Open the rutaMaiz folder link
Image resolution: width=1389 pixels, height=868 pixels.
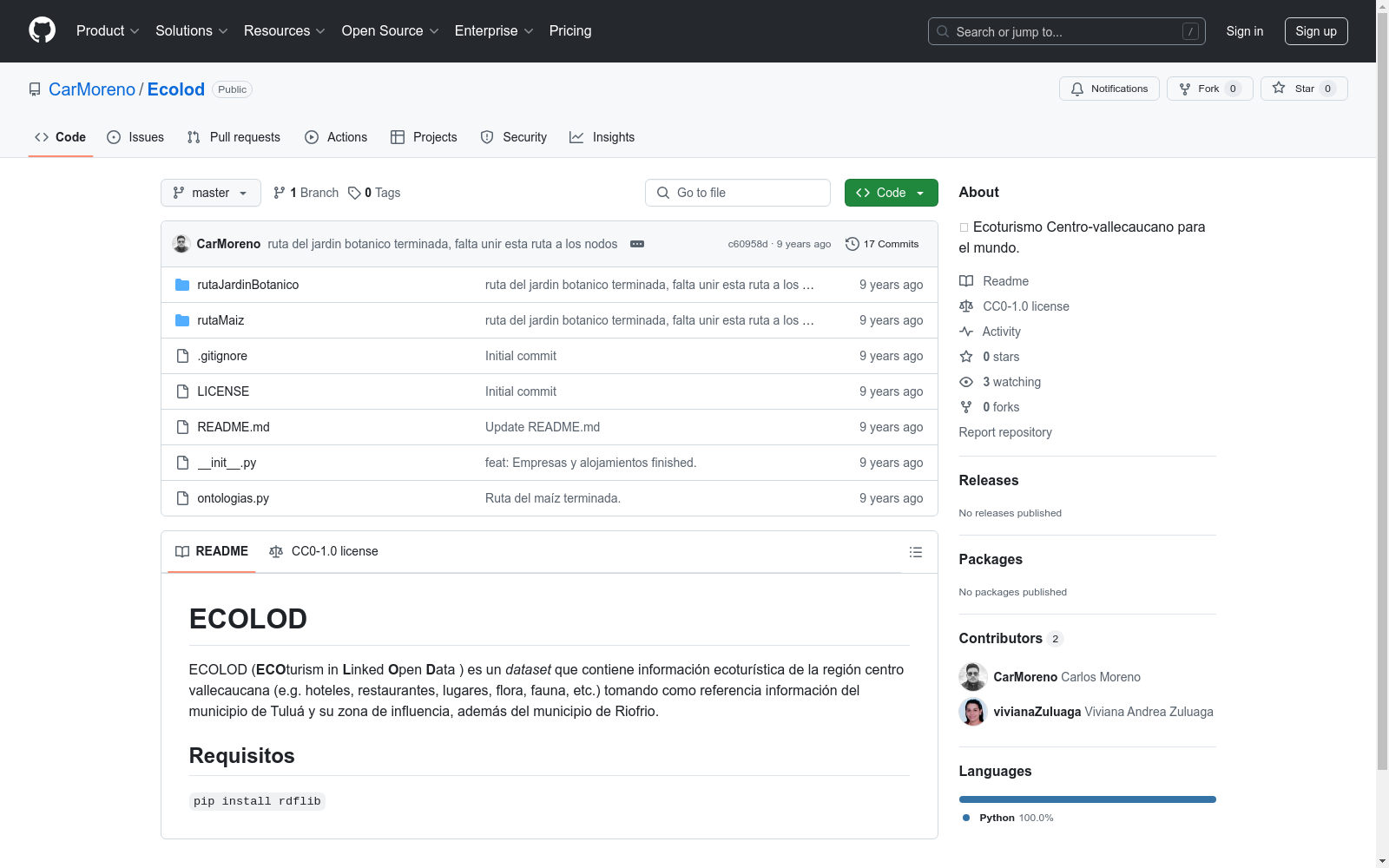tap(221, 320)
